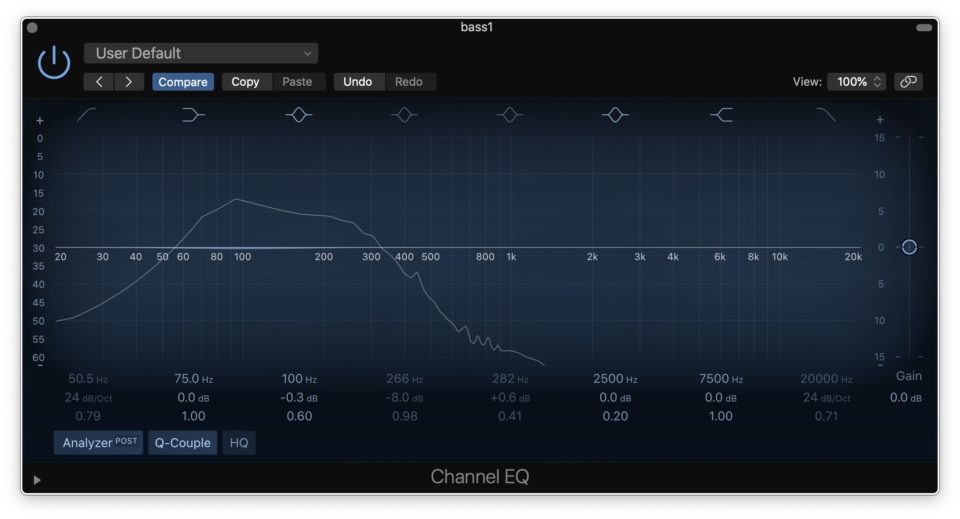The image size is (960, 519).
Task: Toggle the low shelf band icon
Action: click(x=193, y=116)
